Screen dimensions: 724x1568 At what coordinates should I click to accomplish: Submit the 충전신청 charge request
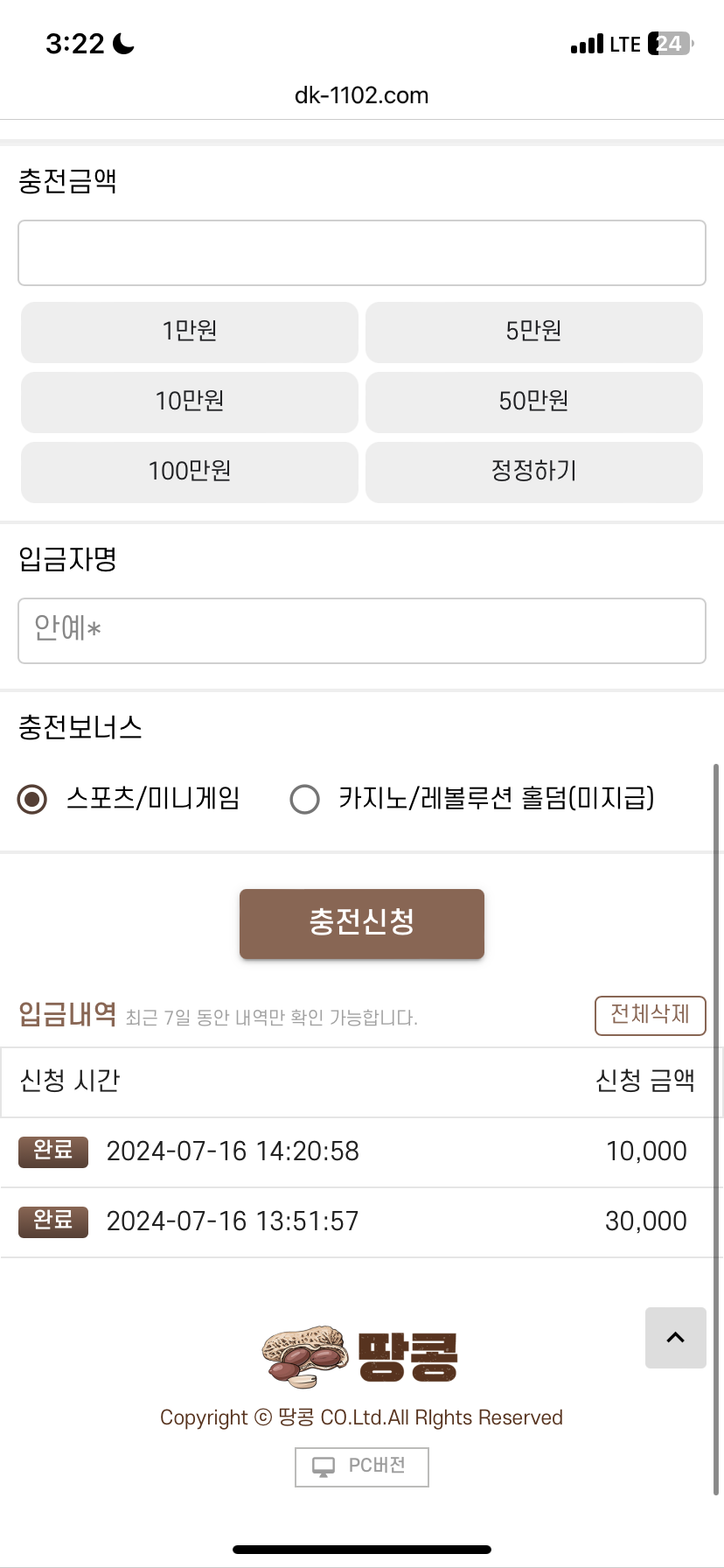click(362, 923)
